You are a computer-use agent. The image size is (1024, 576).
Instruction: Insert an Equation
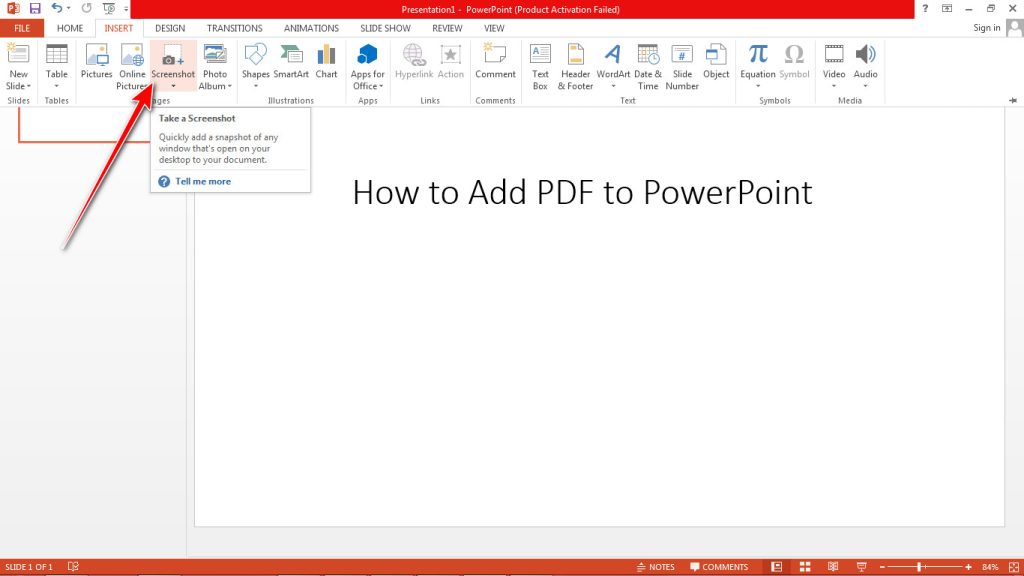click(x=757, y=60)
